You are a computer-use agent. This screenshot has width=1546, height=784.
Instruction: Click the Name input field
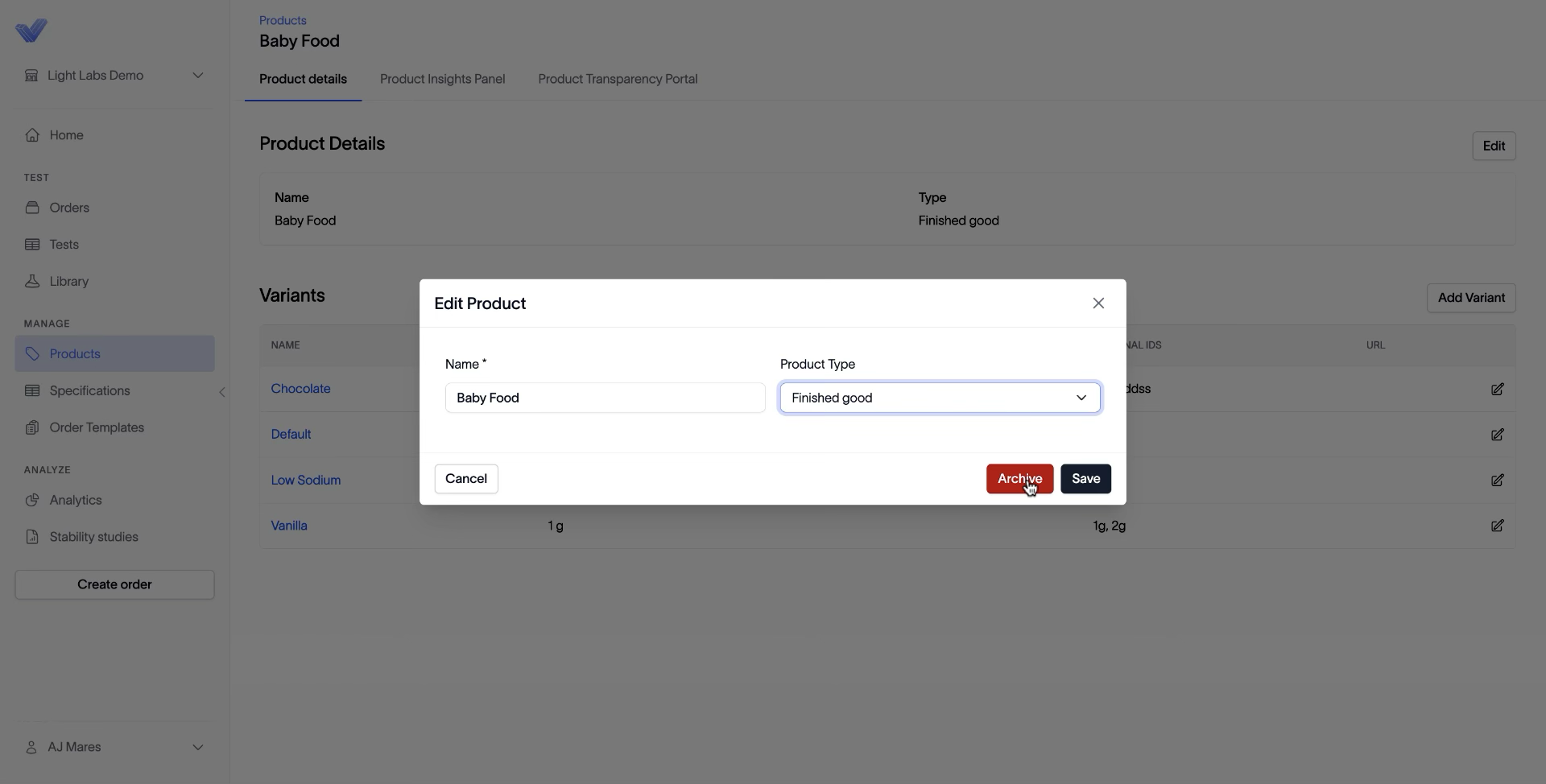605,398
